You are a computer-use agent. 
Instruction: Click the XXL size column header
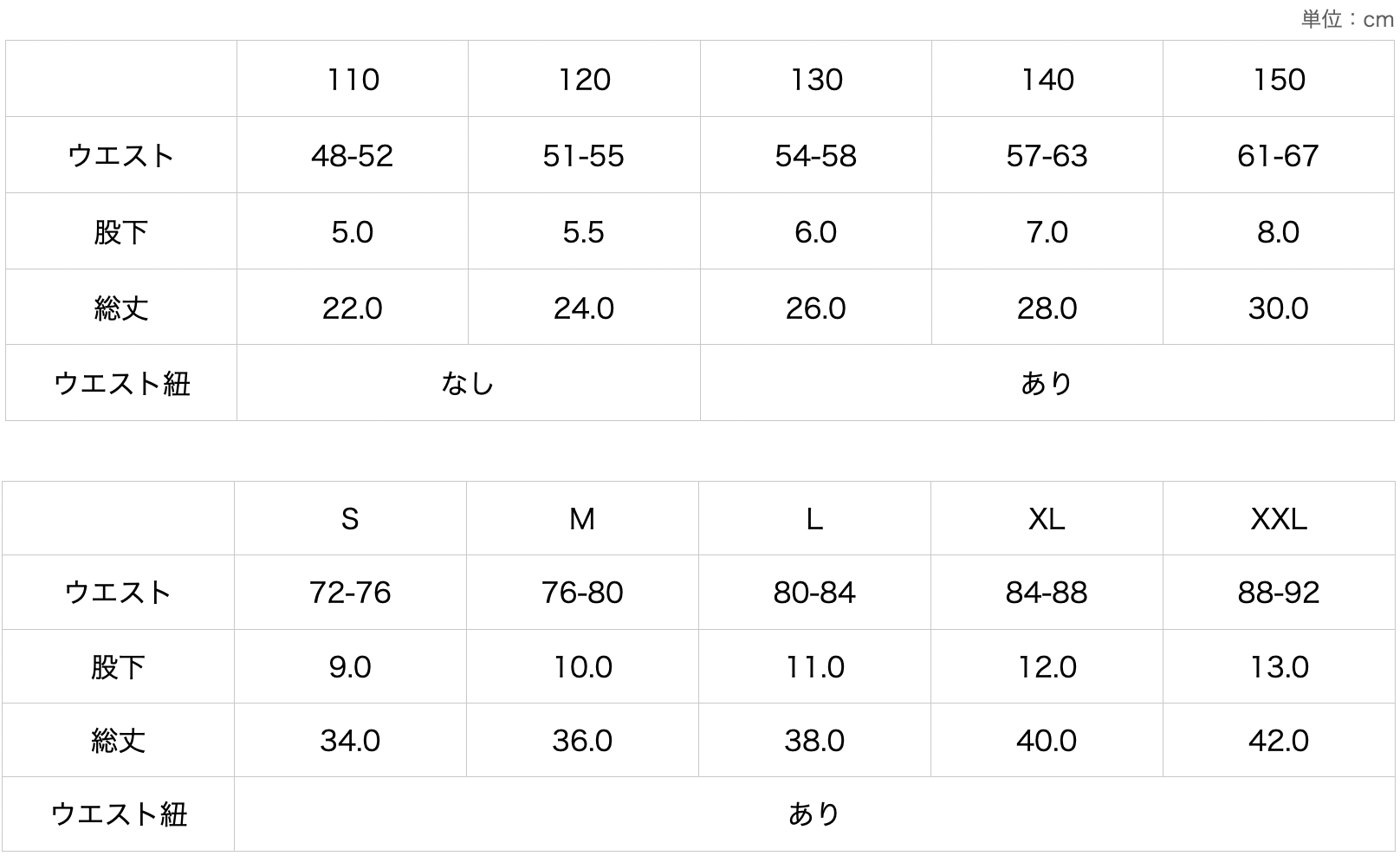(1279, 519)
